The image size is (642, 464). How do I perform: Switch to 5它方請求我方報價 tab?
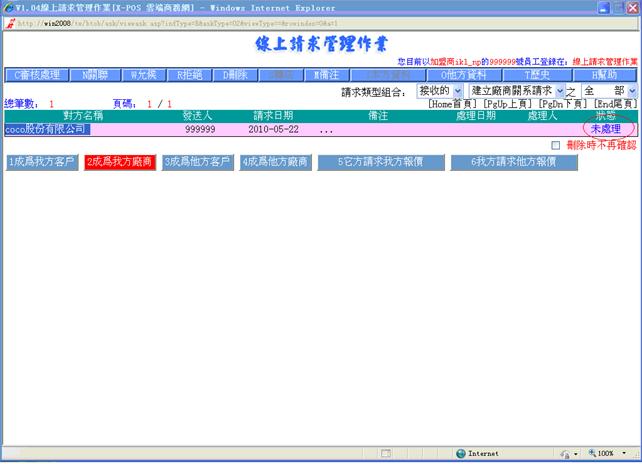pyautogui.click(x=379, y=162)
